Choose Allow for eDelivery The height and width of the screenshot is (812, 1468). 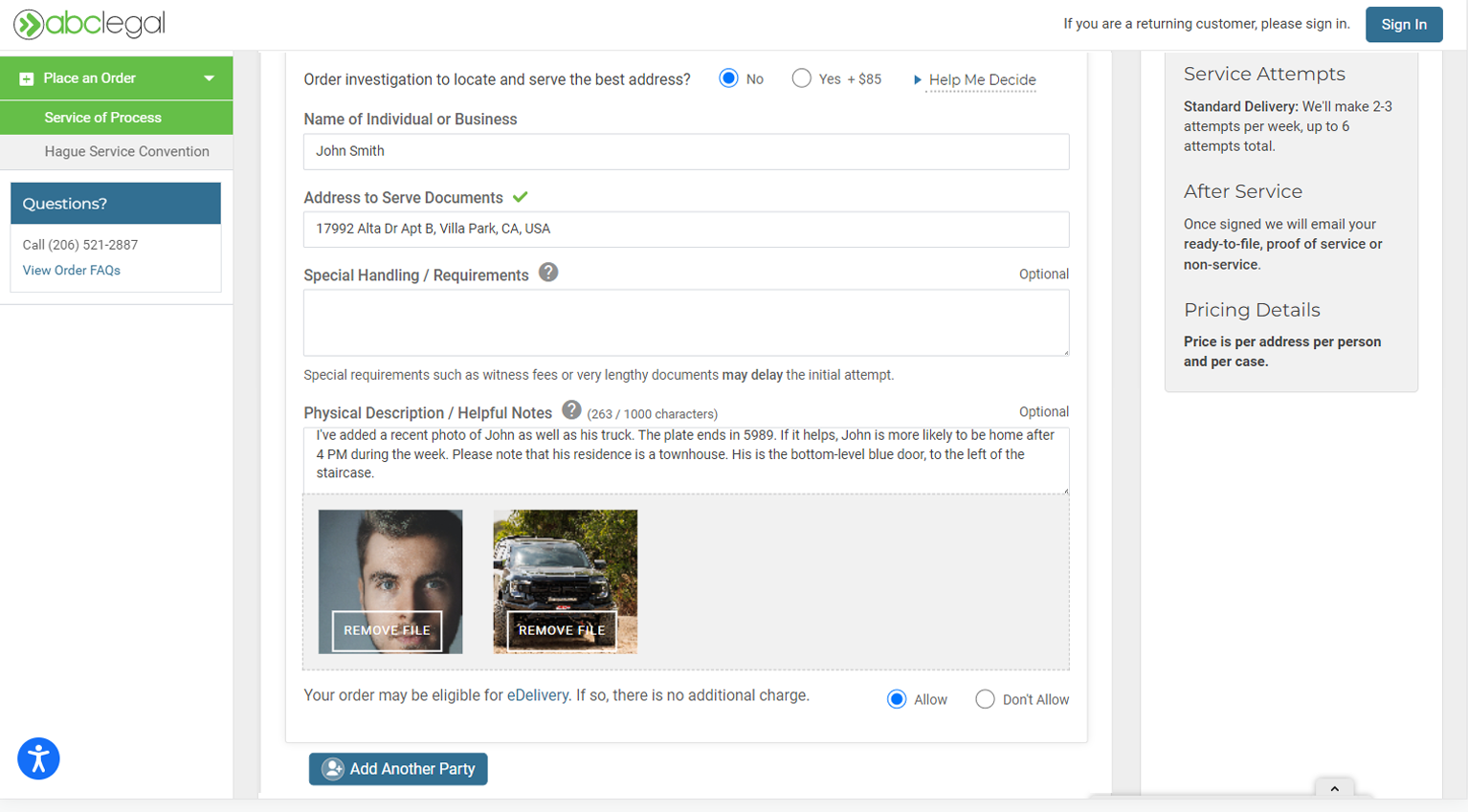pyautogui.click(x=897, y=699)
